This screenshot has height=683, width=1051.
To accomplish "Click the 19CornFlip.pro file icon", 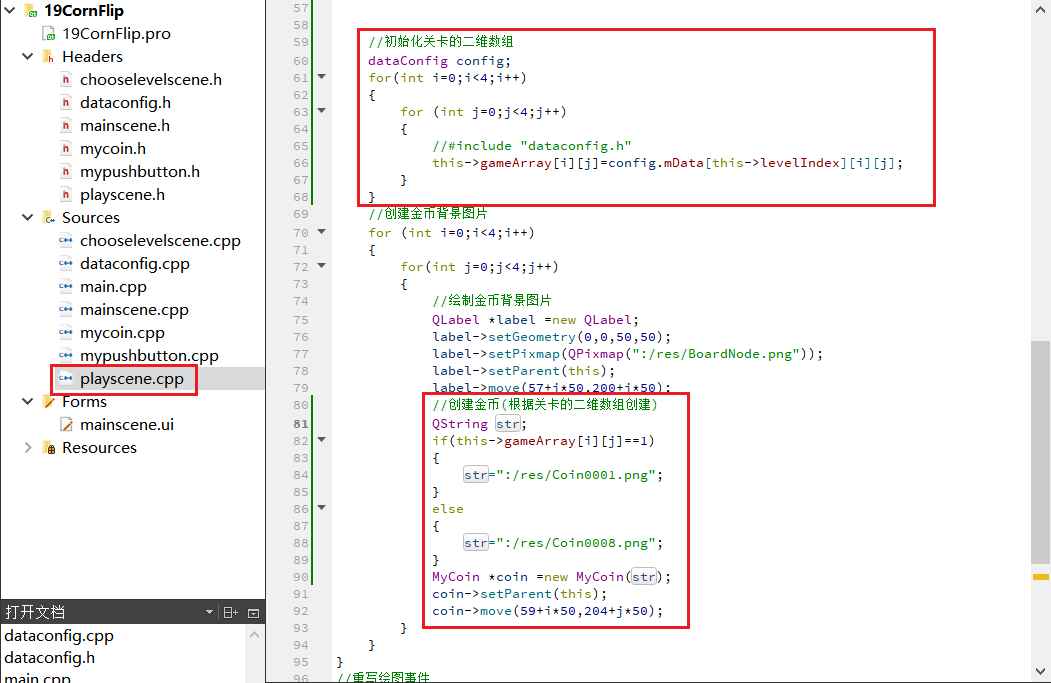I will [48, 34].
